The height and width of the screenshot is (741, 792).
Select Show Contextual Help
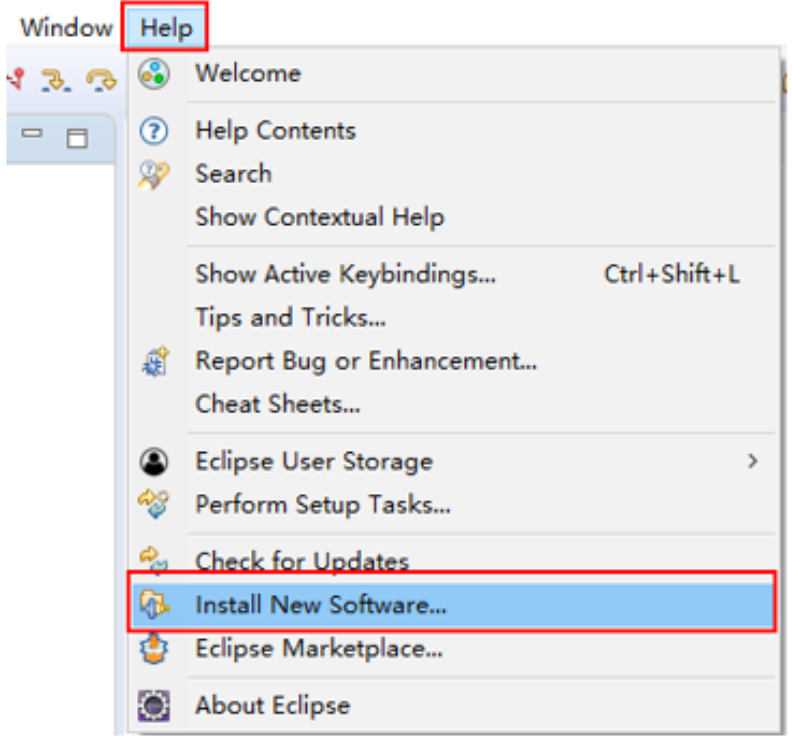(x=319, y=217)
